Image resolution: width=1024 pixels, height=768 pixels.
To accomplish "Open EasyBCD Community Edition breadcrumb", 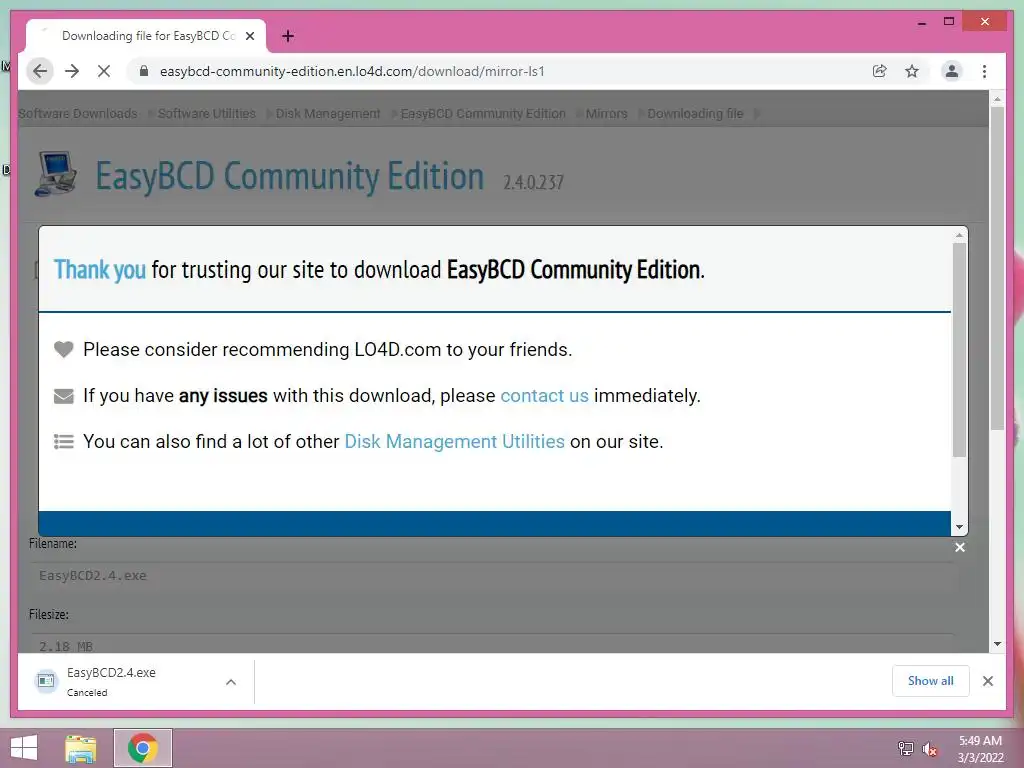I will click(x=483, y=114).
